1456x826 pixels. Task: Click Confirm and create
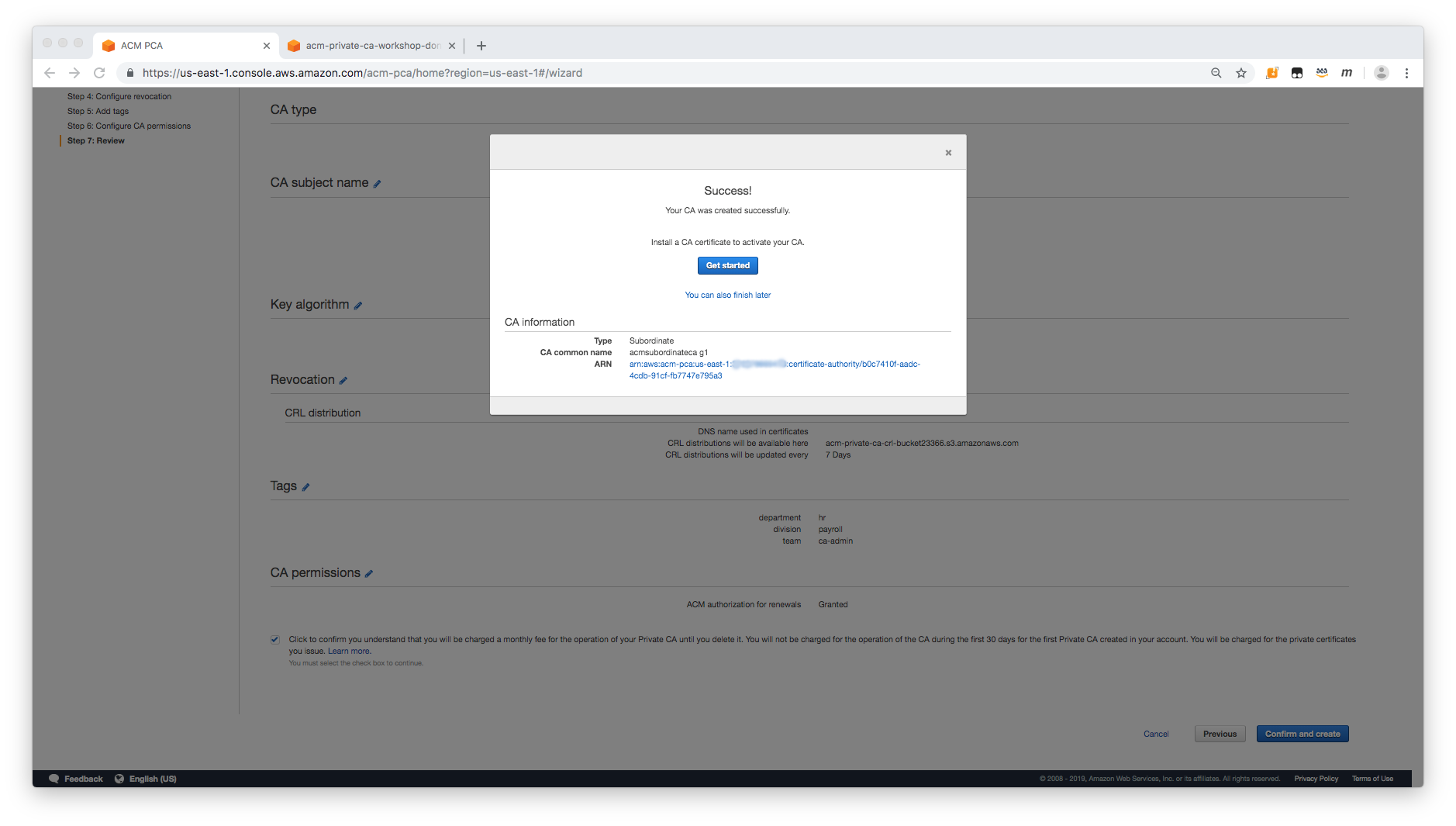[x=1302, y=733]
